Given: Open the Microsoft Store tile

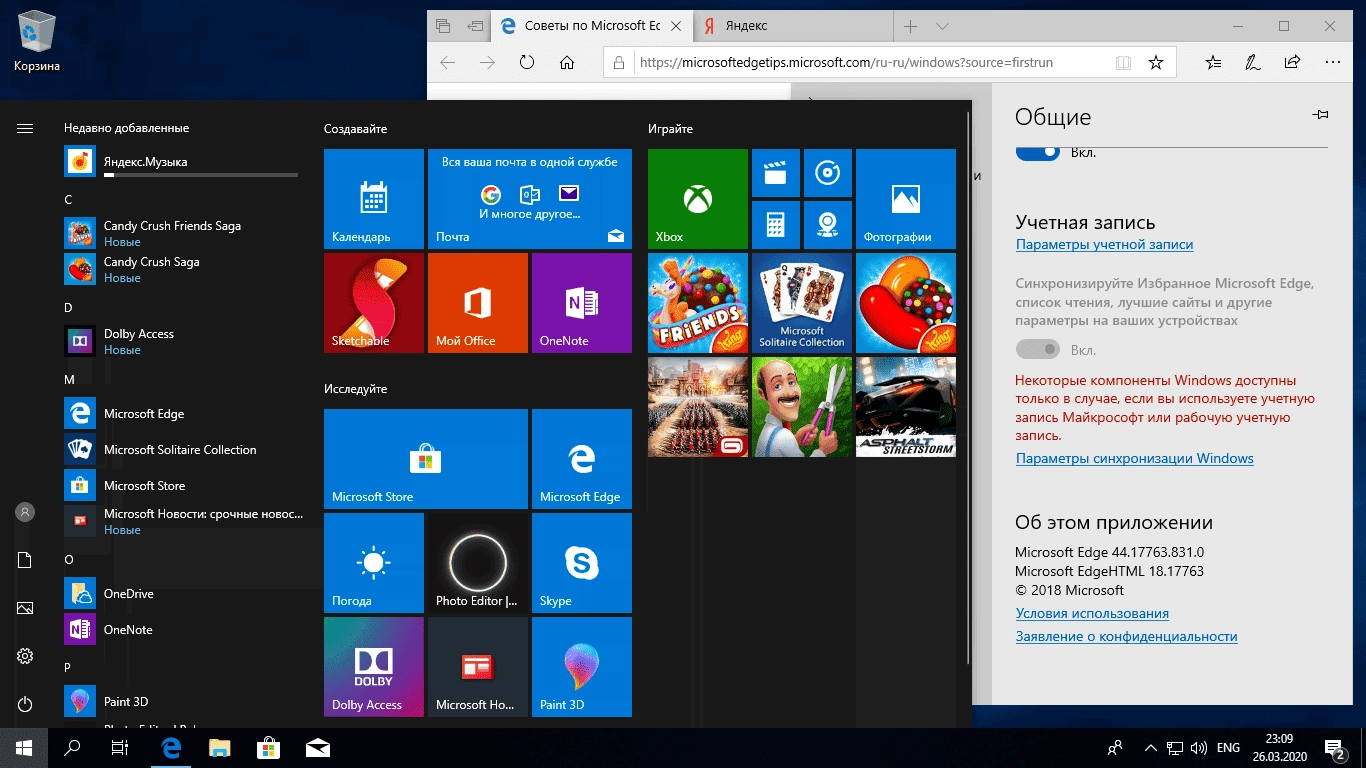Looking at the screenshot, I should 426,459.
